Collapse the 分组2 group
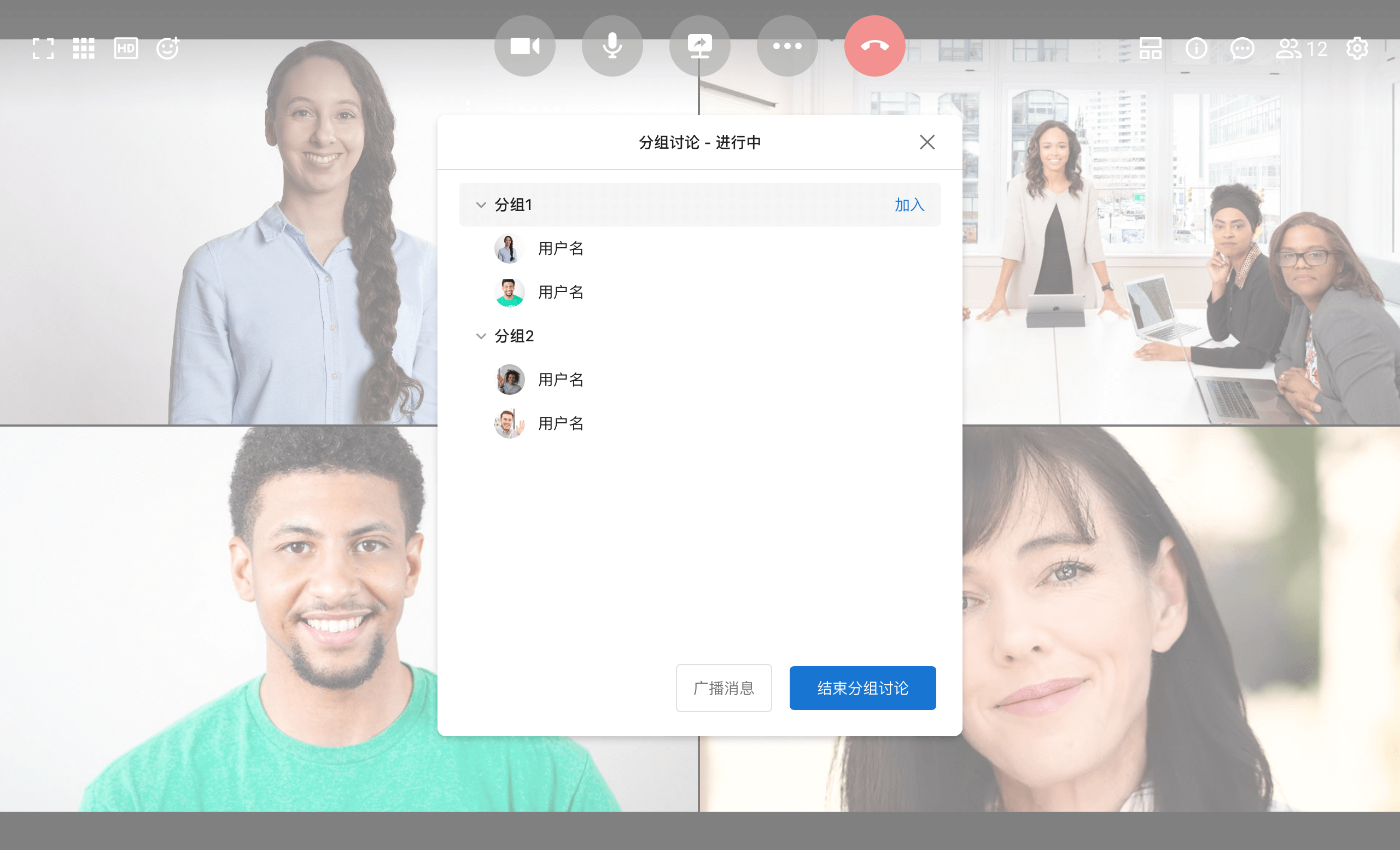The width and height of the screenshot is (1400, 850). click(481, 336)
